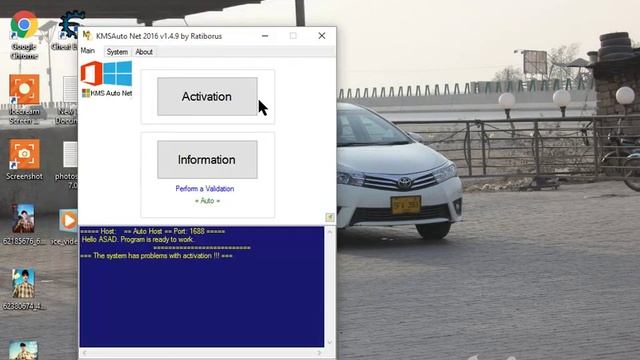Click the KMSAuto title bar app icon
Viewport: 640px width, 360px height.
87,36
